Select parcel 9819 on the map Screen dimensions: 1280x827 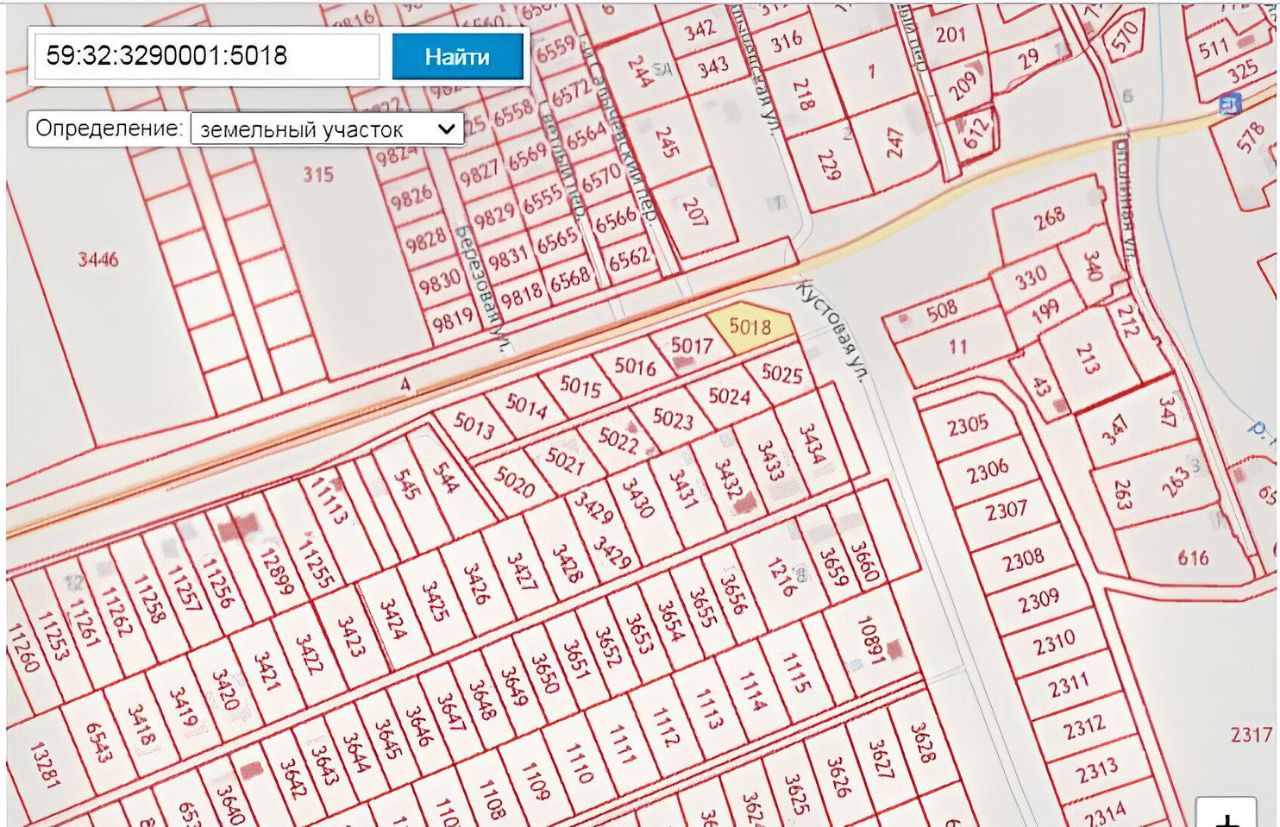452,322
